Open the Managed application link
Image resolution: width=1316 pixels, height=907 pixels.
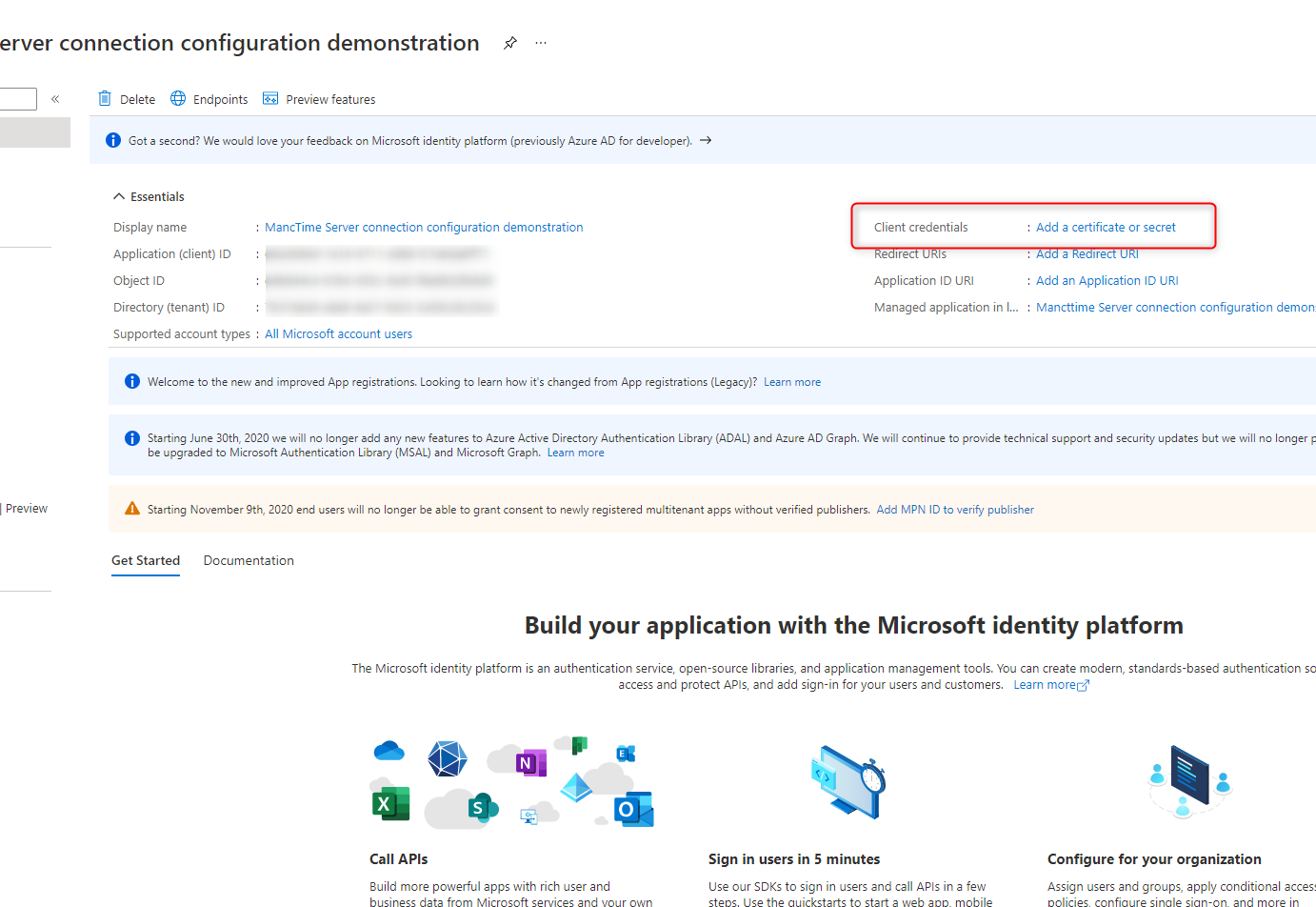tap(1174, 307)
